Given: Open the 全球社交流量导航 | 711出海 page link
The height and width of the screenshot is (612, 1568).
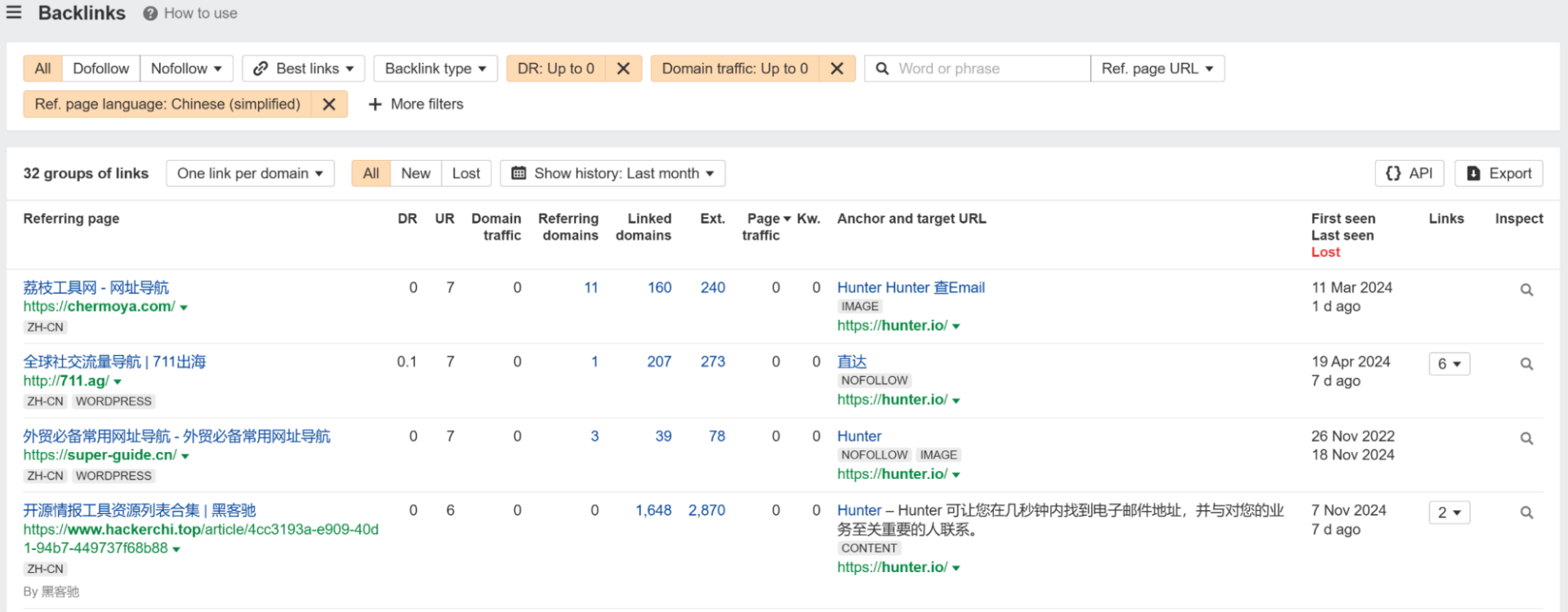Looking at the screenshot, I should 114,361.
